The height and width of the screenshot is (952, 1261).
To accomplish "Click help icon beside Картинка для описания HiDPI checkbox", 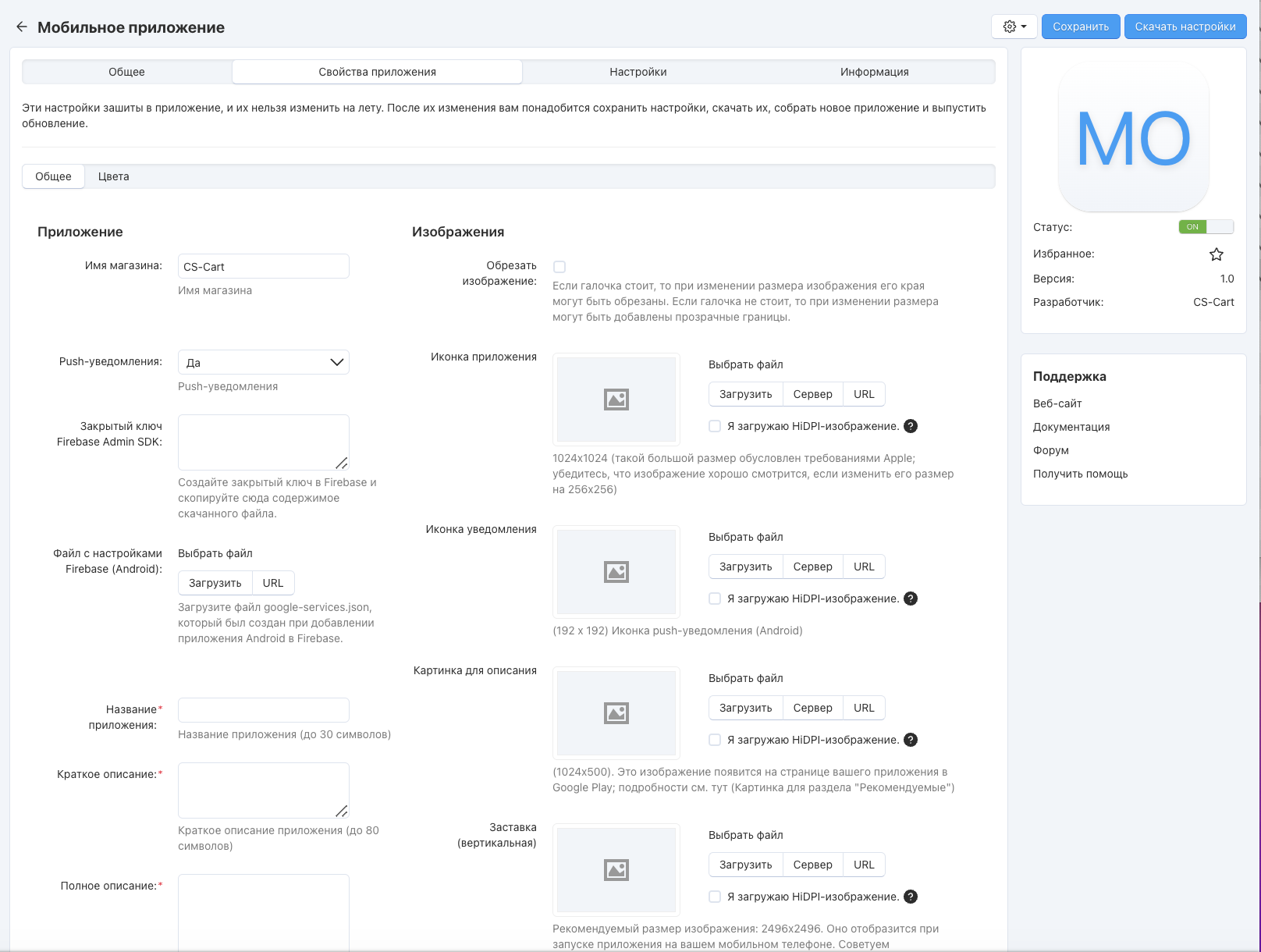I will click(910, 740).
